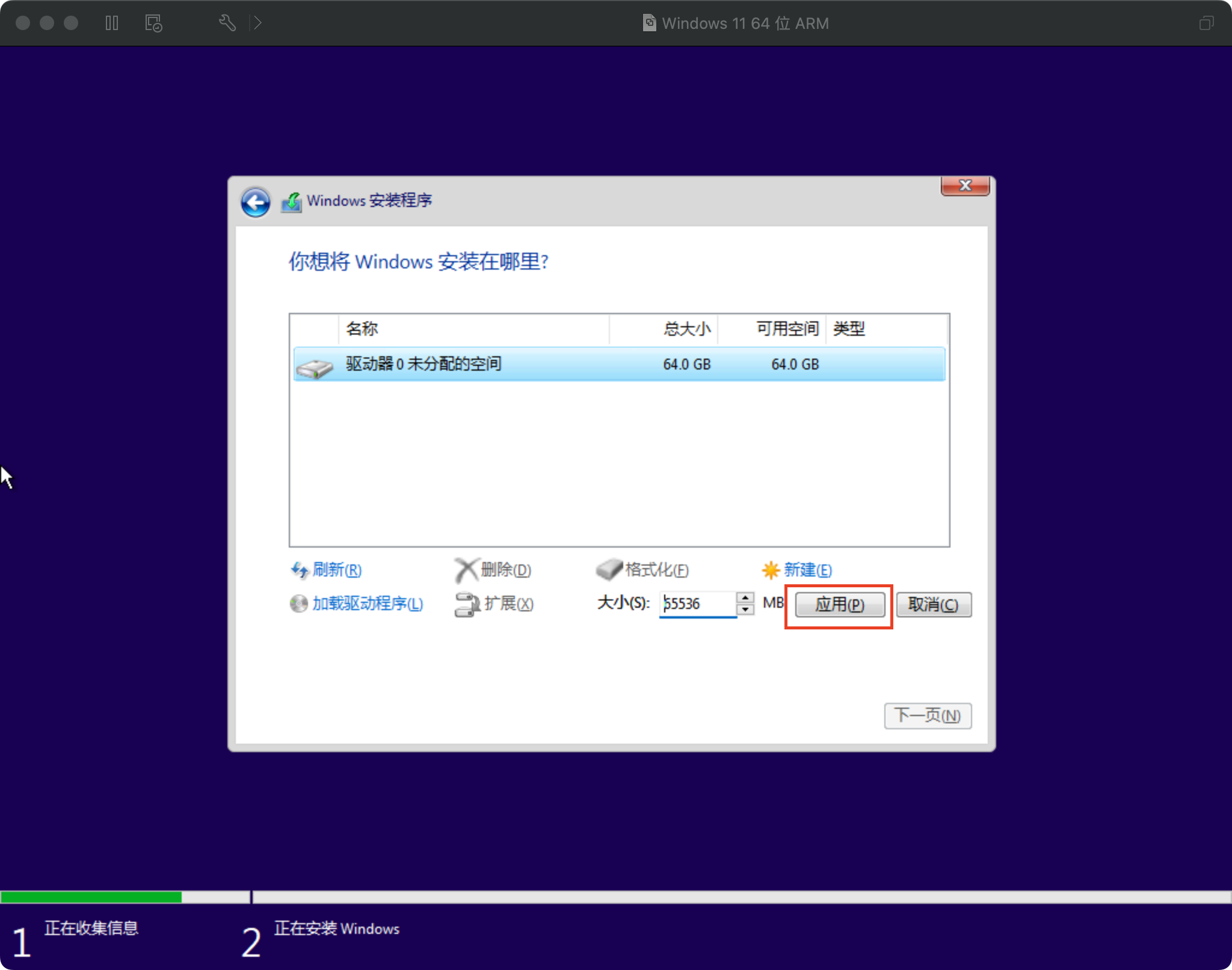This screenshot has width=1232, height=970.
Task: Click the 应用(P) button
Action: 840,605
